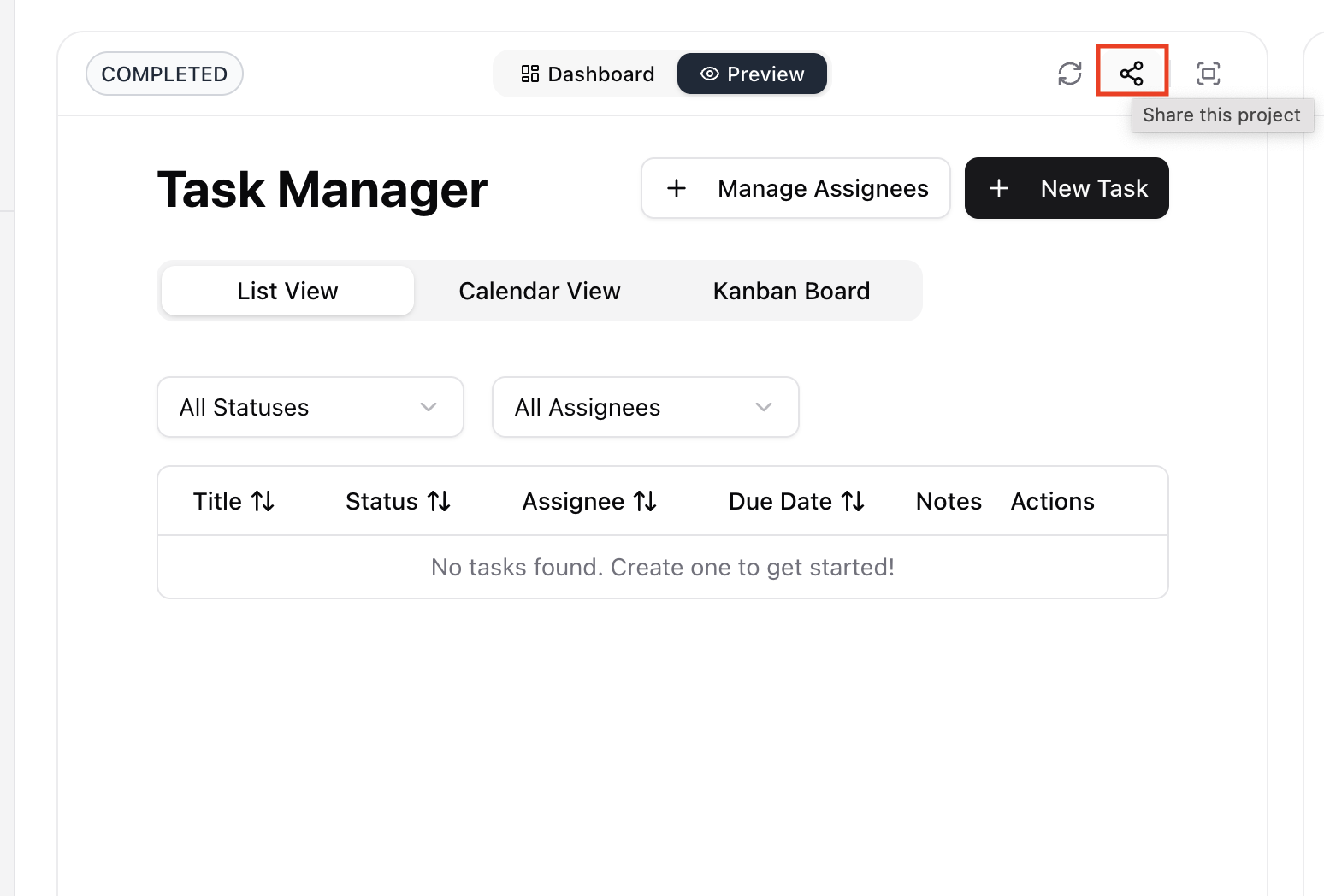The height and width of the screenshot is (896, 1324).
Task: Open the Calendar View tab
Action: tap(539, 291)
